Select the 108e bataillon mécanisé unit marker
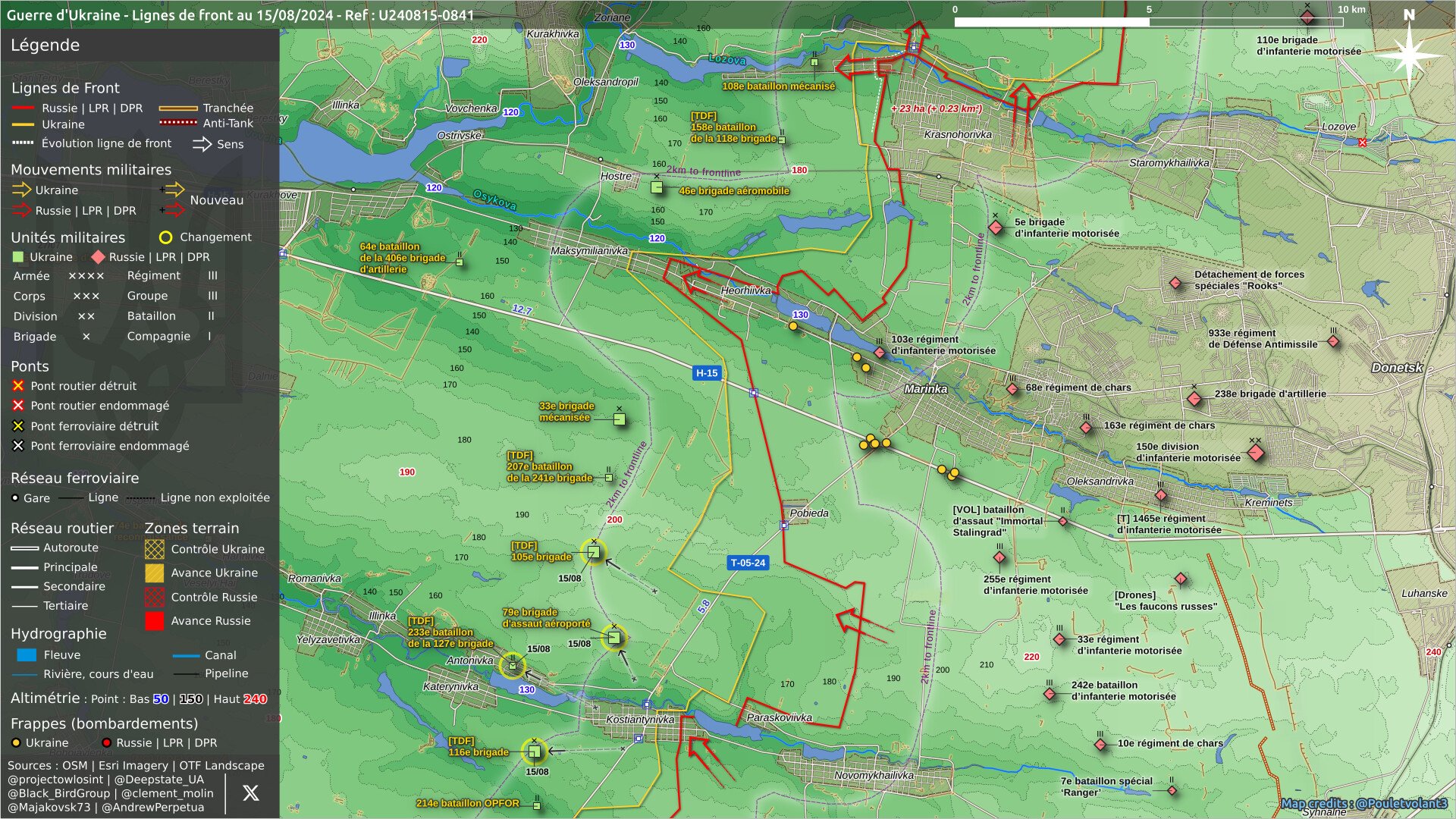 tap(814, 62)
